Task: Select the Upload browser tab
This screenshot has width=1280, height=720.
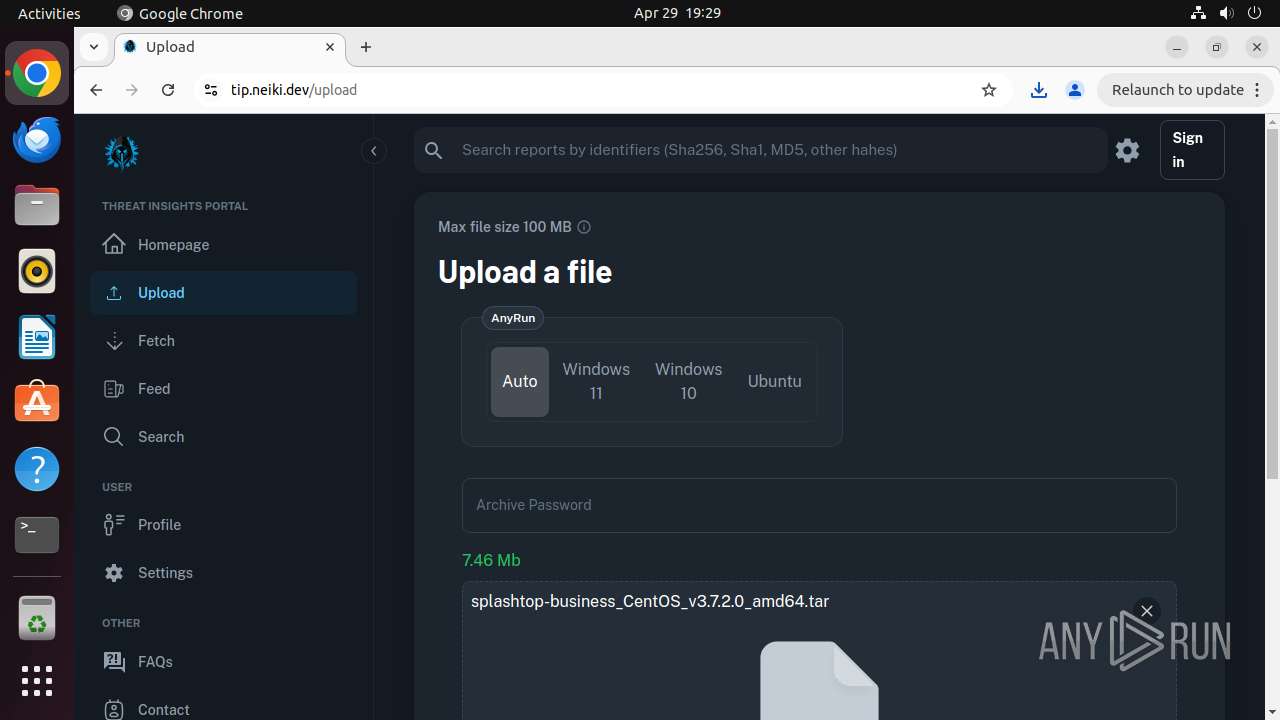Action: click(x=230, y=47)
